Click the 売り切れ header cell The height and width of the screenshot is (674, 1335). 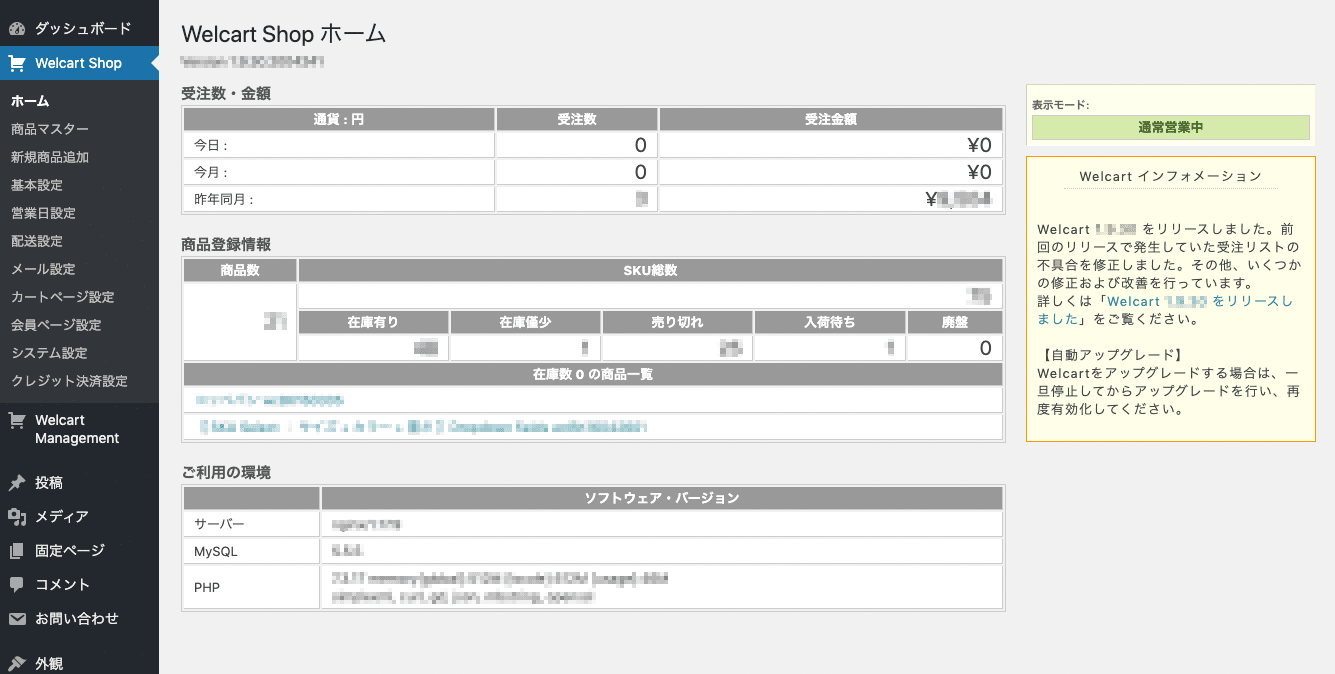coord(677,322)
